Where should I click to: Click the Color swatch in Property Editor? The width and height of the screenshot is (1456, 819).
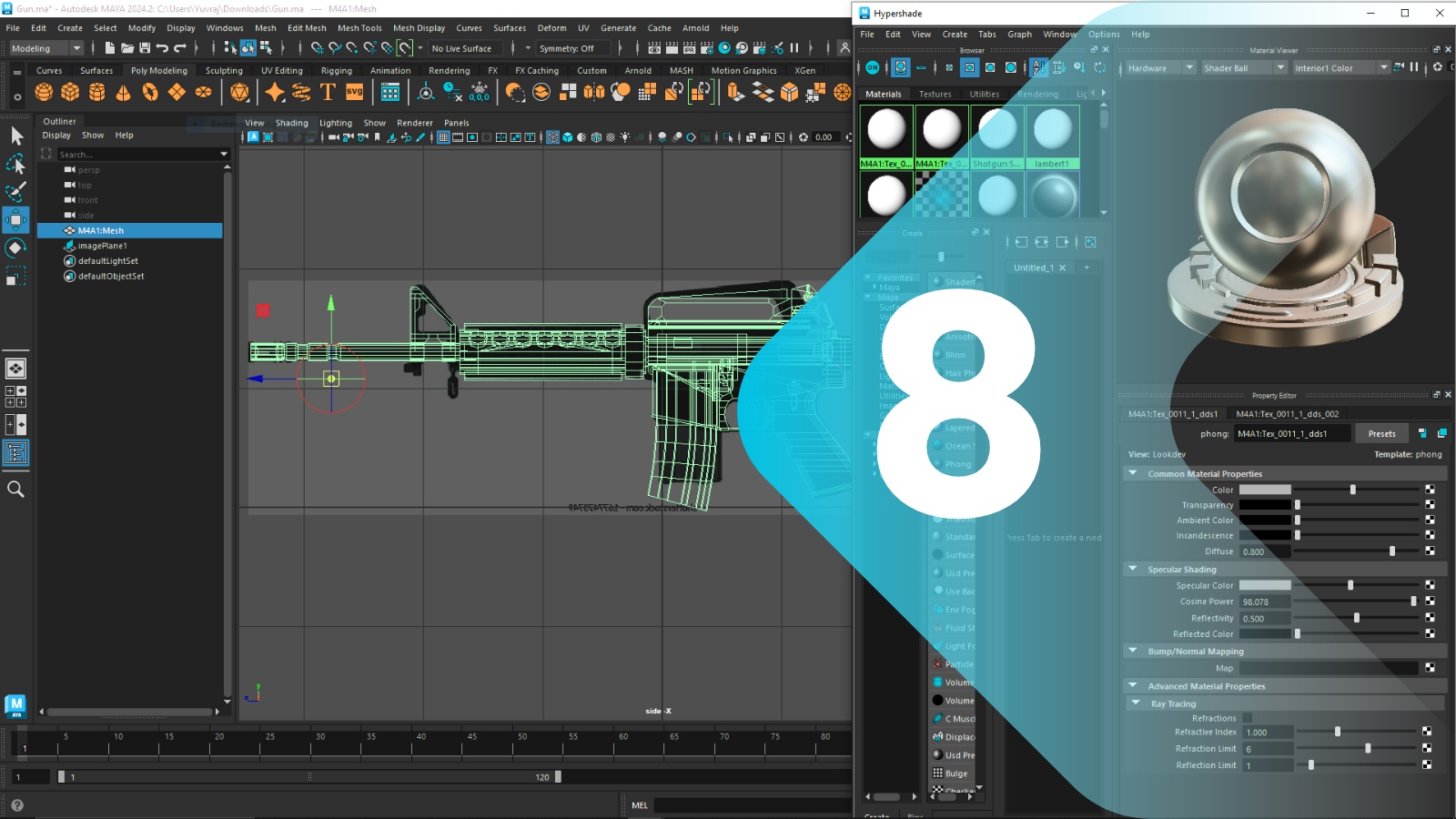1265,490
